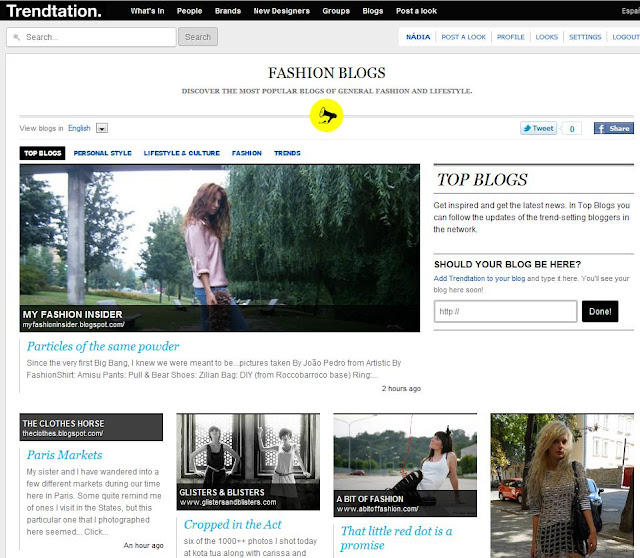This screenshot has width=640, height=558.
Task: Open the Trendtation logo homepage
Action: [x=54, y=11]
